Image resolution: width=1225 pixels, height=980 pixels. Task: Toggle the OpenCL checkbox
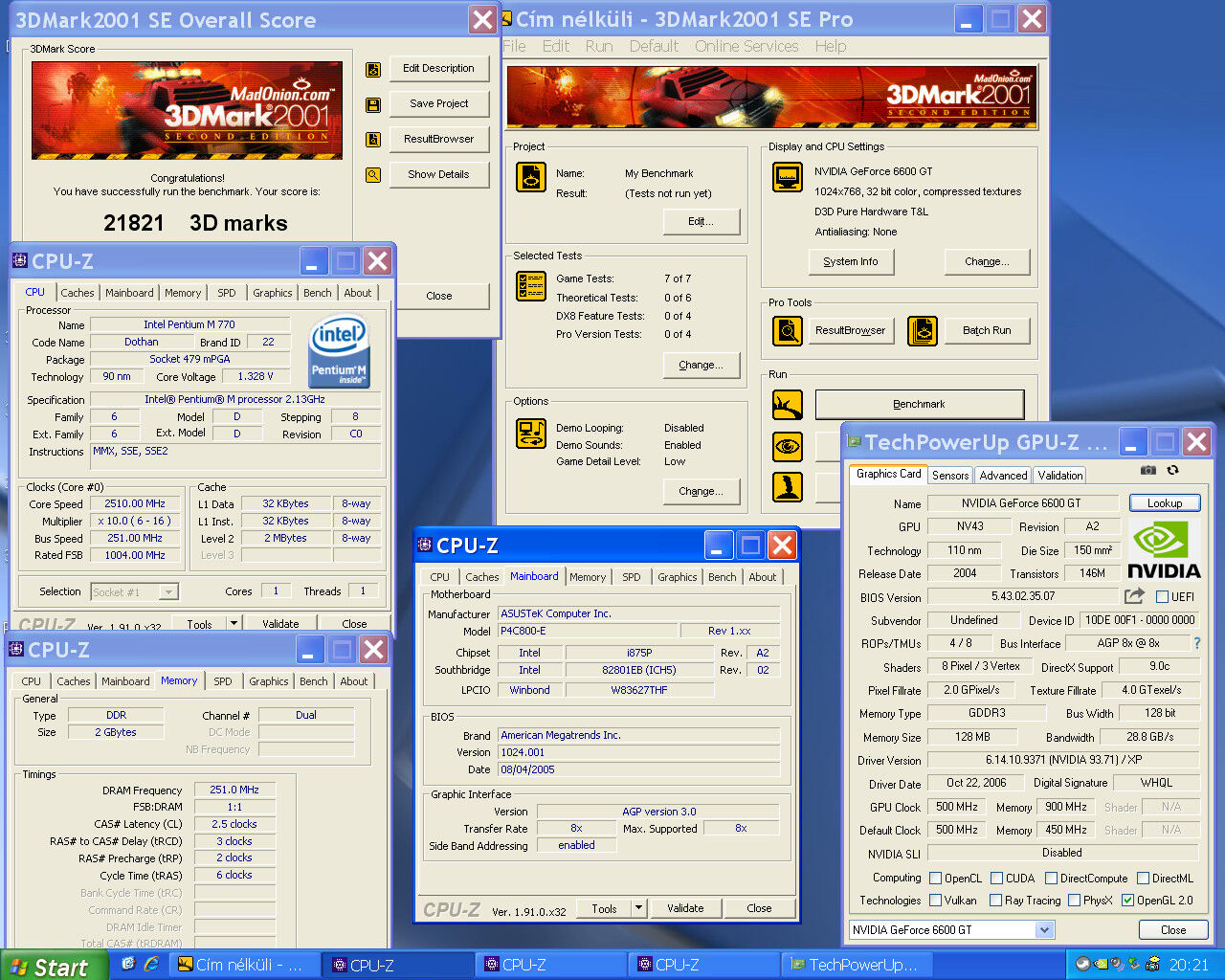pyautogui.click(x=936, y=879)
